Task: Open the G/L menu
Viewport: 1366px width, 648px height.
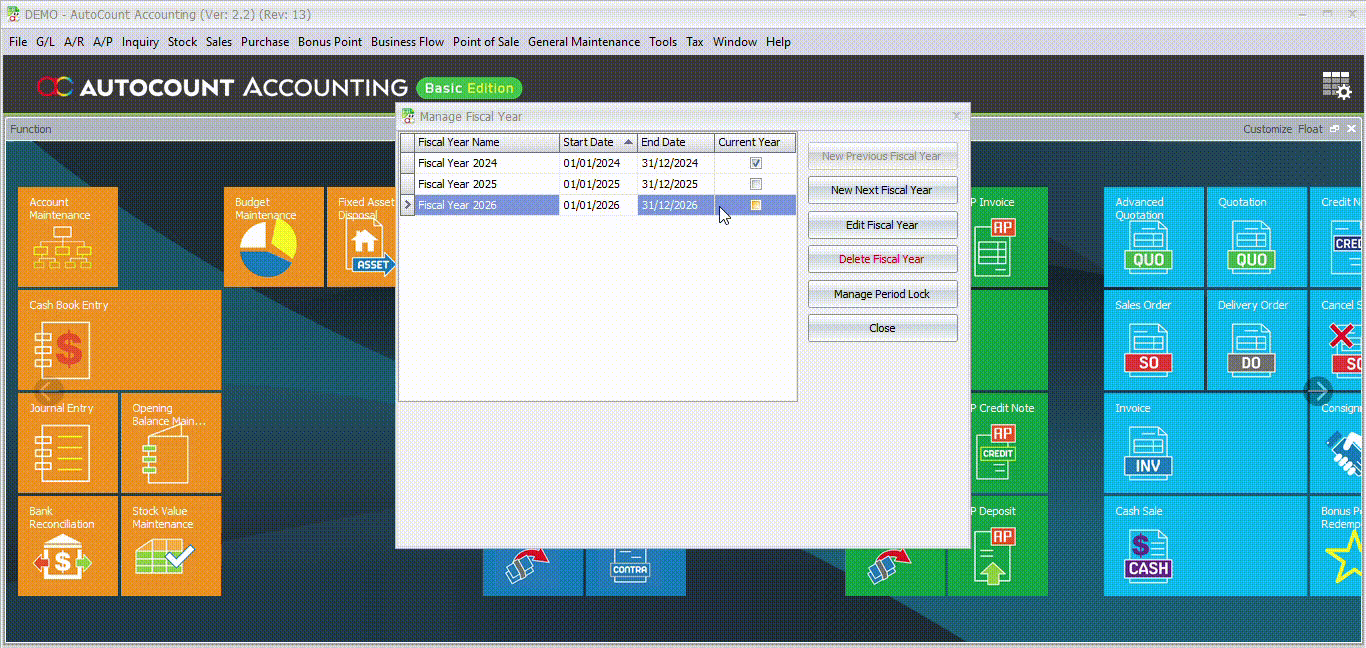Action: tap(45, 42)
